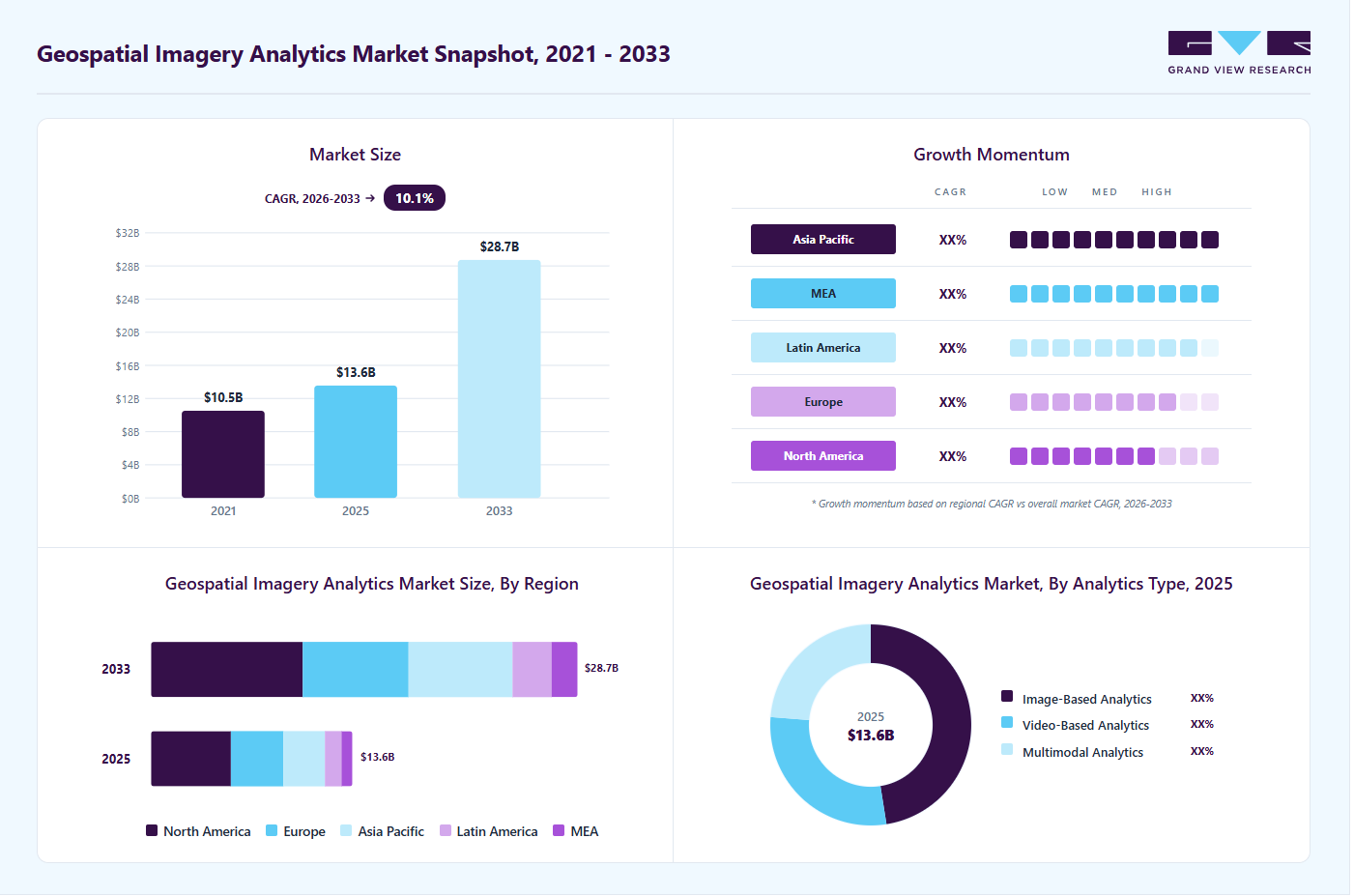Click the Europe segment of 2033 bar
The image size is (1354, 896).
356,669
